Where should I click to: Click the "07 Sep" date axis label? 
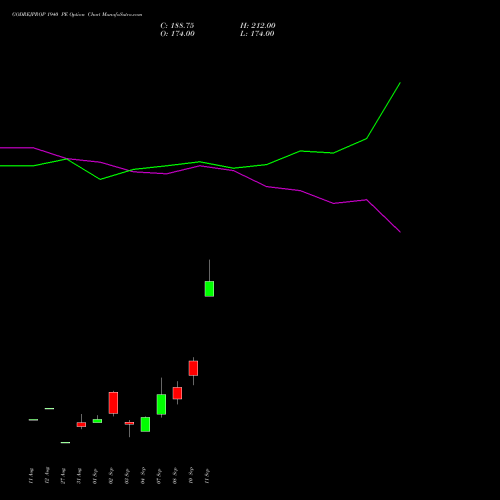click(x=159, y=476)
